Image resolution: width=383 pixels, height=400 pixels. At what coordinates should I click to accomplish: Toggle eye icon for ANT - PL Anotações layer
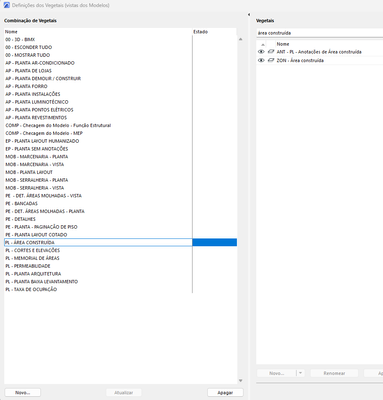click(x=261, y=52)
